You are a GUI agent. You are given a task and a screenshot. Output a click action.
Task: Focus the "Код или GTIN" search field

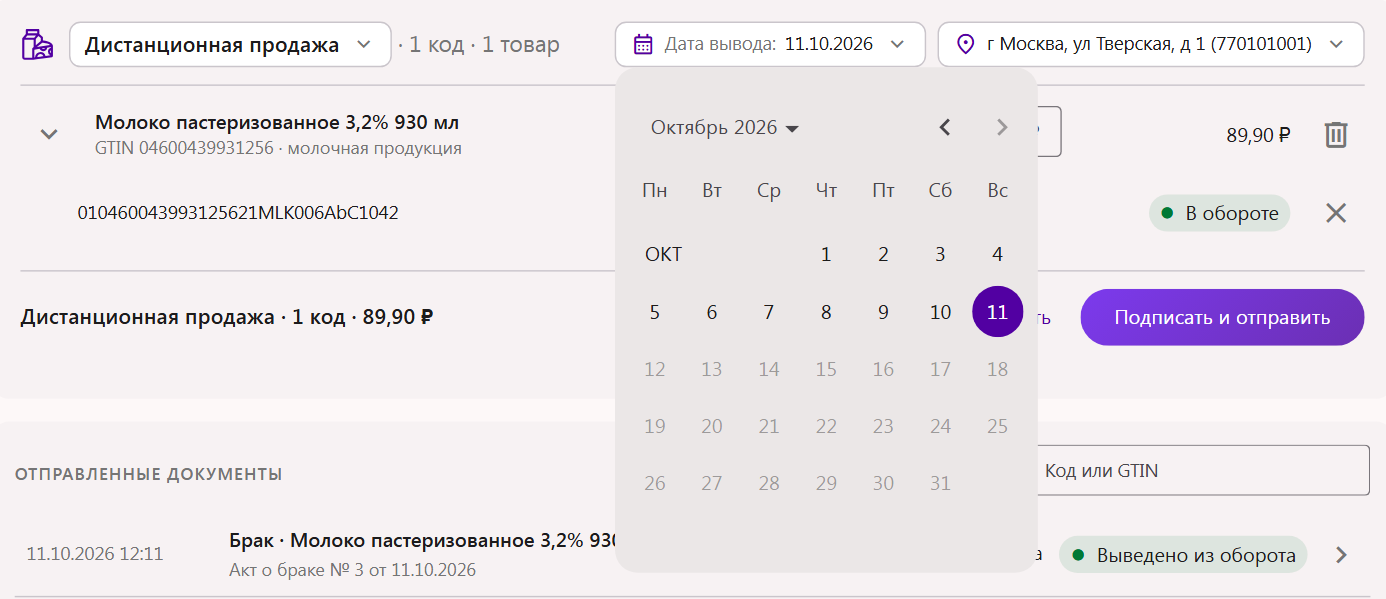1202,470
